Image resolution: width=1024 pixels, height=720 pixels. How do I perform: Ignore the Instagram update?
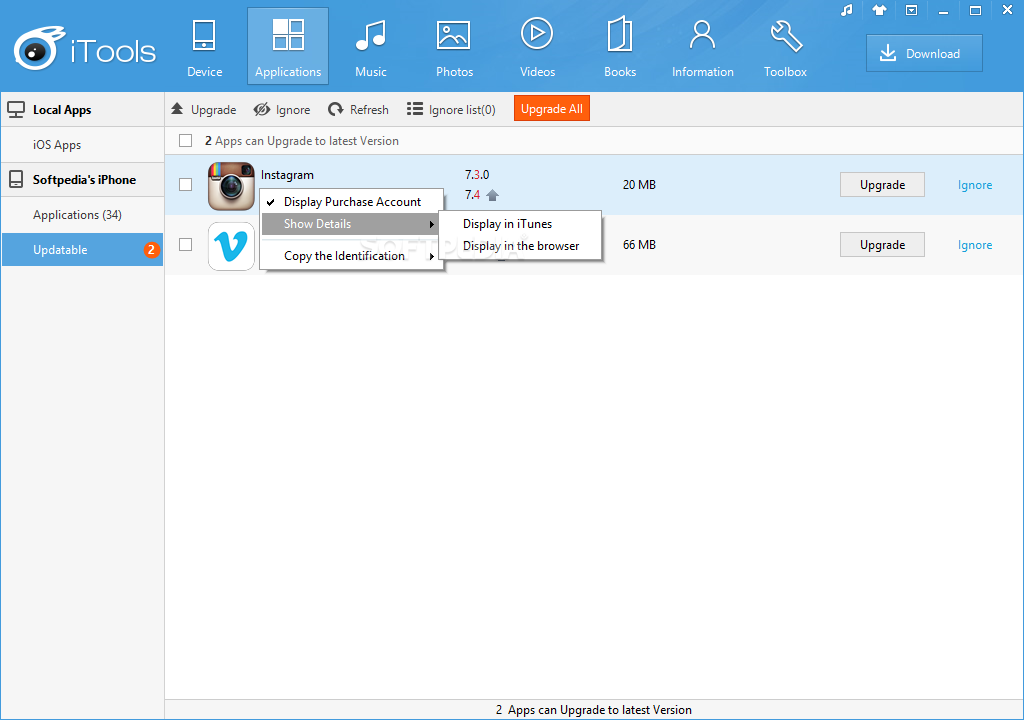pos(975,185)
